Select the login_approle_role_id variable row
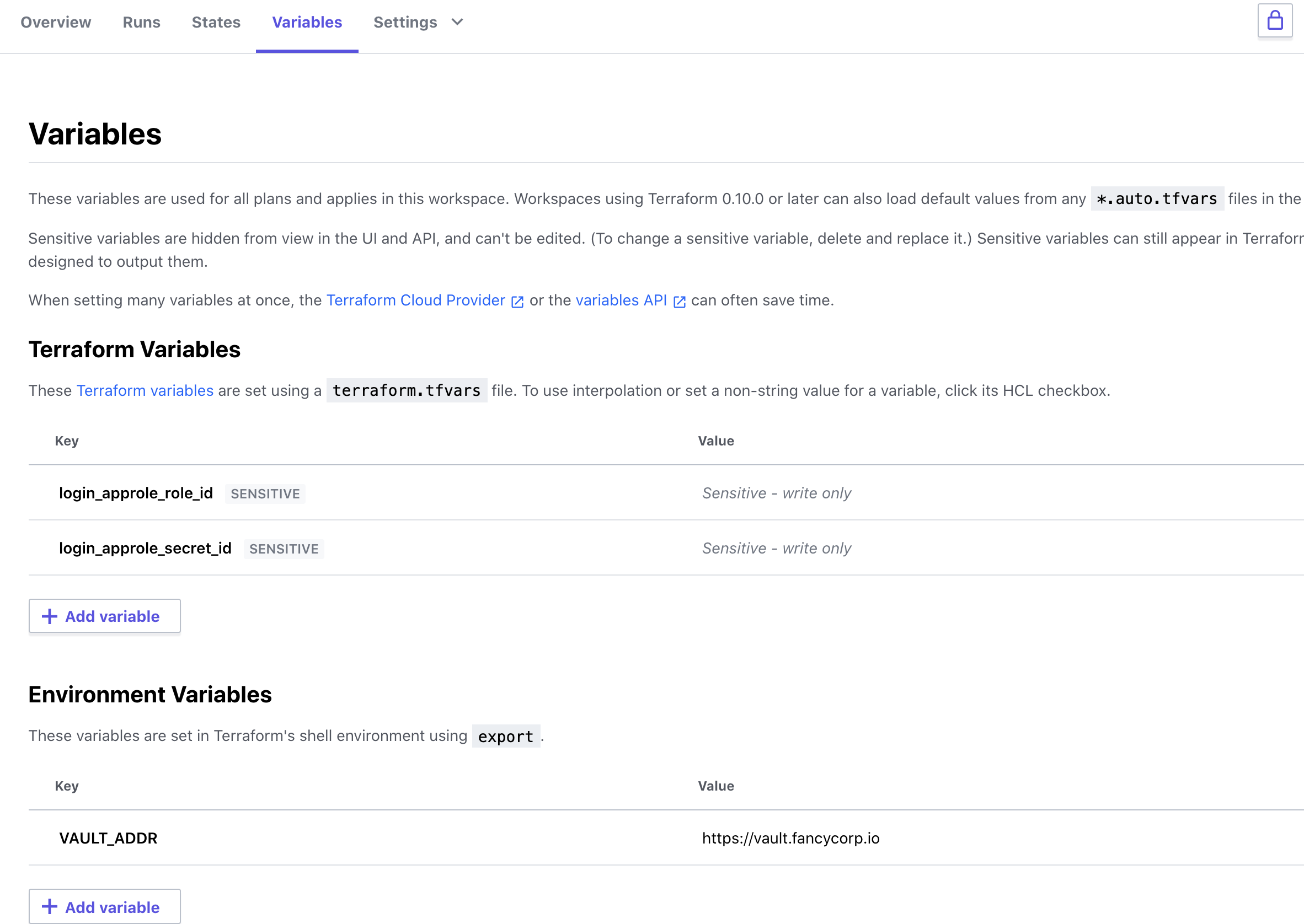This screenshot has width=1304, height=924. tap(136, 493)
